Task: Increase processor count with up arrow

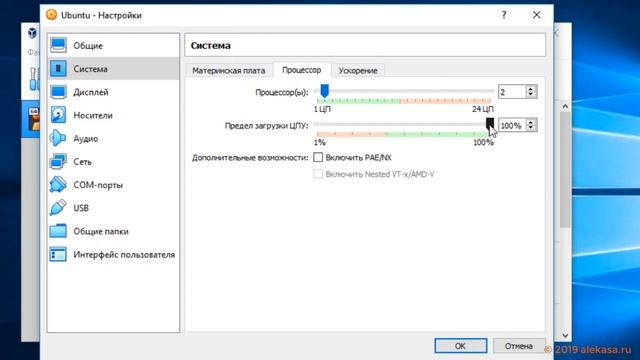Action: [x=531, y=89]
